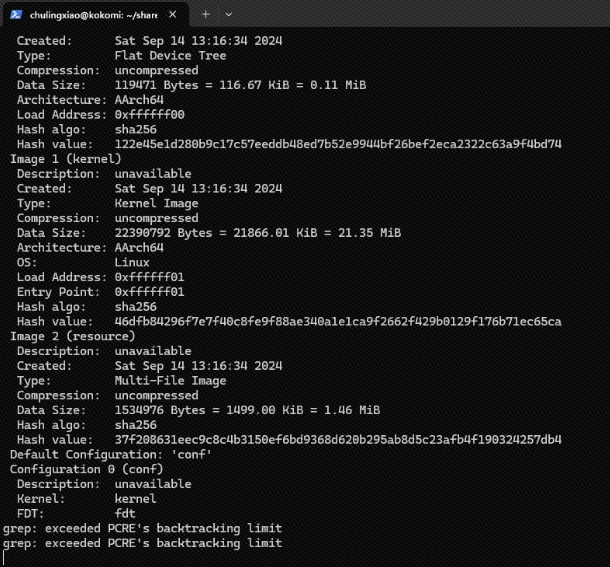Click the 'Image 1 (kernel)' heading line

pos(66,159)
